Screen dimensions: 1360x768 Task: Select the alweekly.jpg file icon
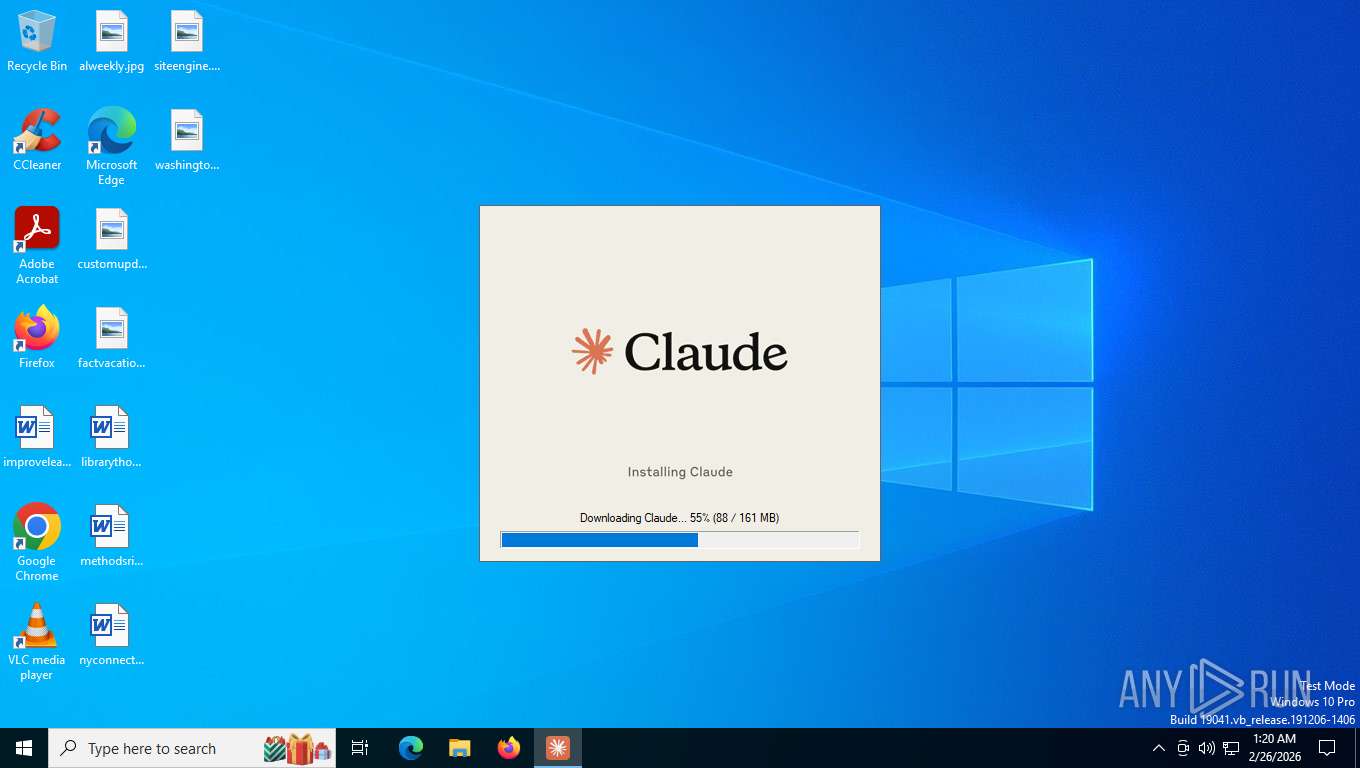click(x=112, y=41)
